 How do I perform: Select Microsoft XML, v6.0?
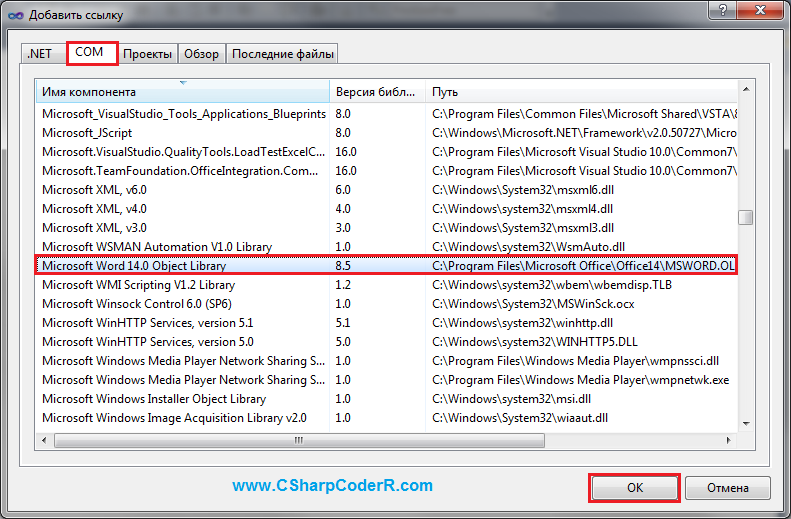(386, 190)
